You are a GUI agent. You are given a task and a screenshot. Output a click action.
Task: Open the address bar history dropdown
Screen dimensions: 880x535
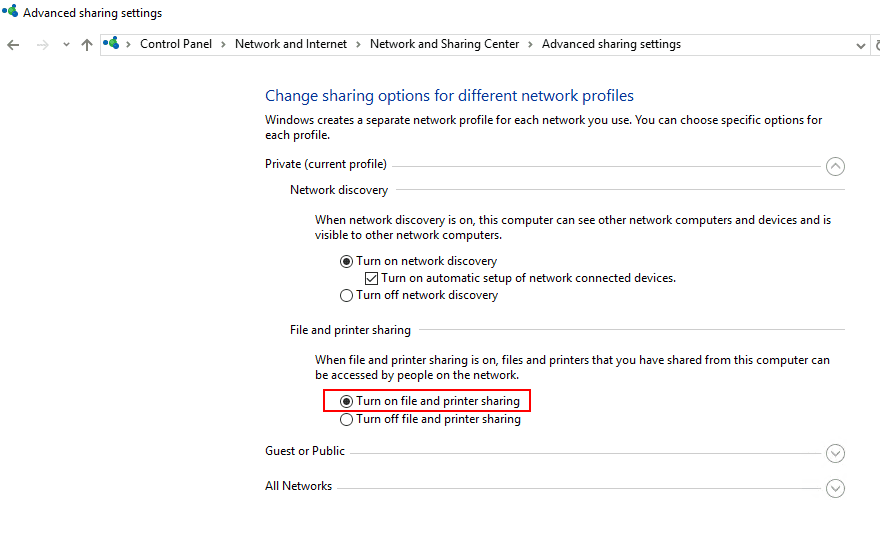pyautogui.click(x=860, y=45)
